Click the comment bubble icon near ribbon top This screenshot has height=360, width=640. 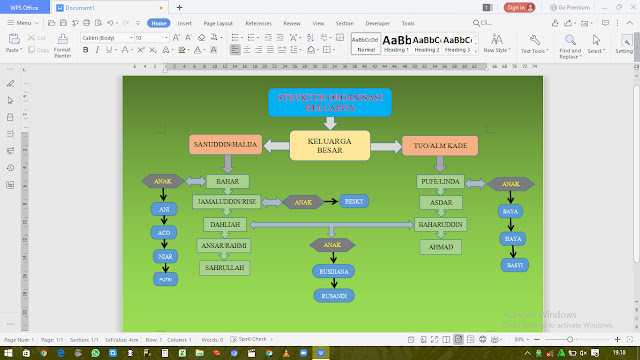(x=605, y=23)
